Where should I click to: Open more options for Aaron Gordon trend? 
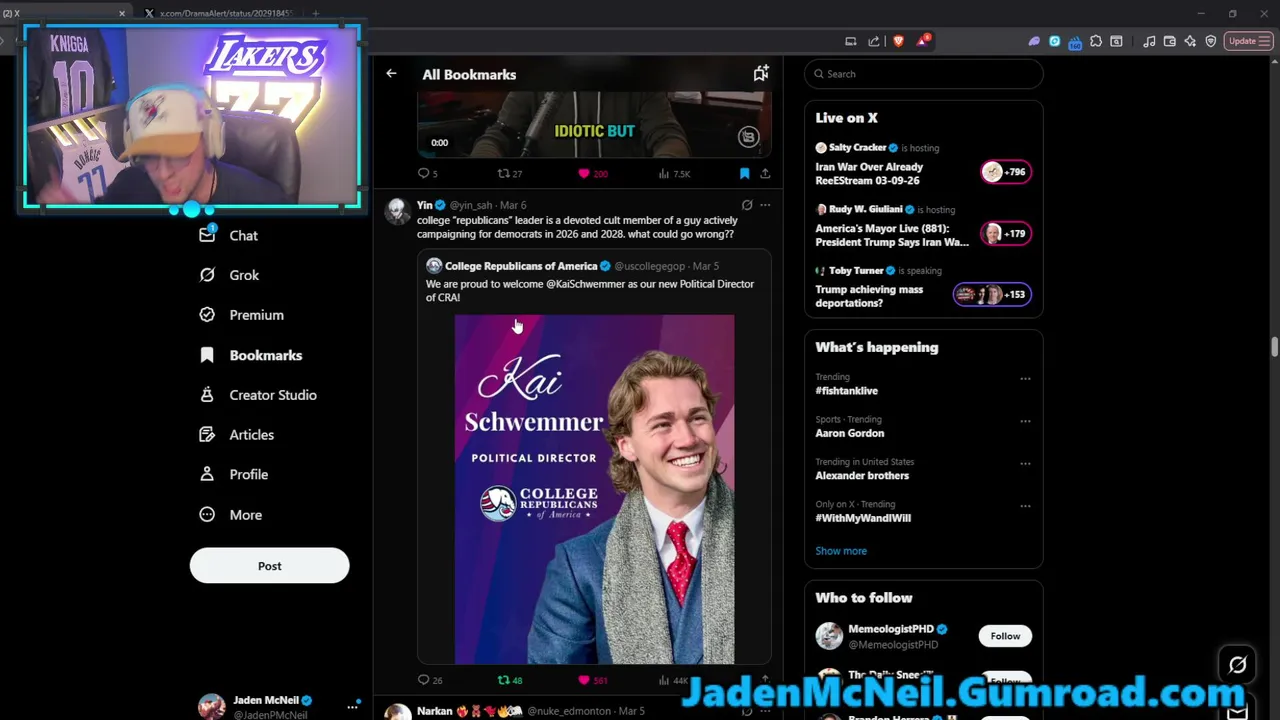[x=1025, y=421]
